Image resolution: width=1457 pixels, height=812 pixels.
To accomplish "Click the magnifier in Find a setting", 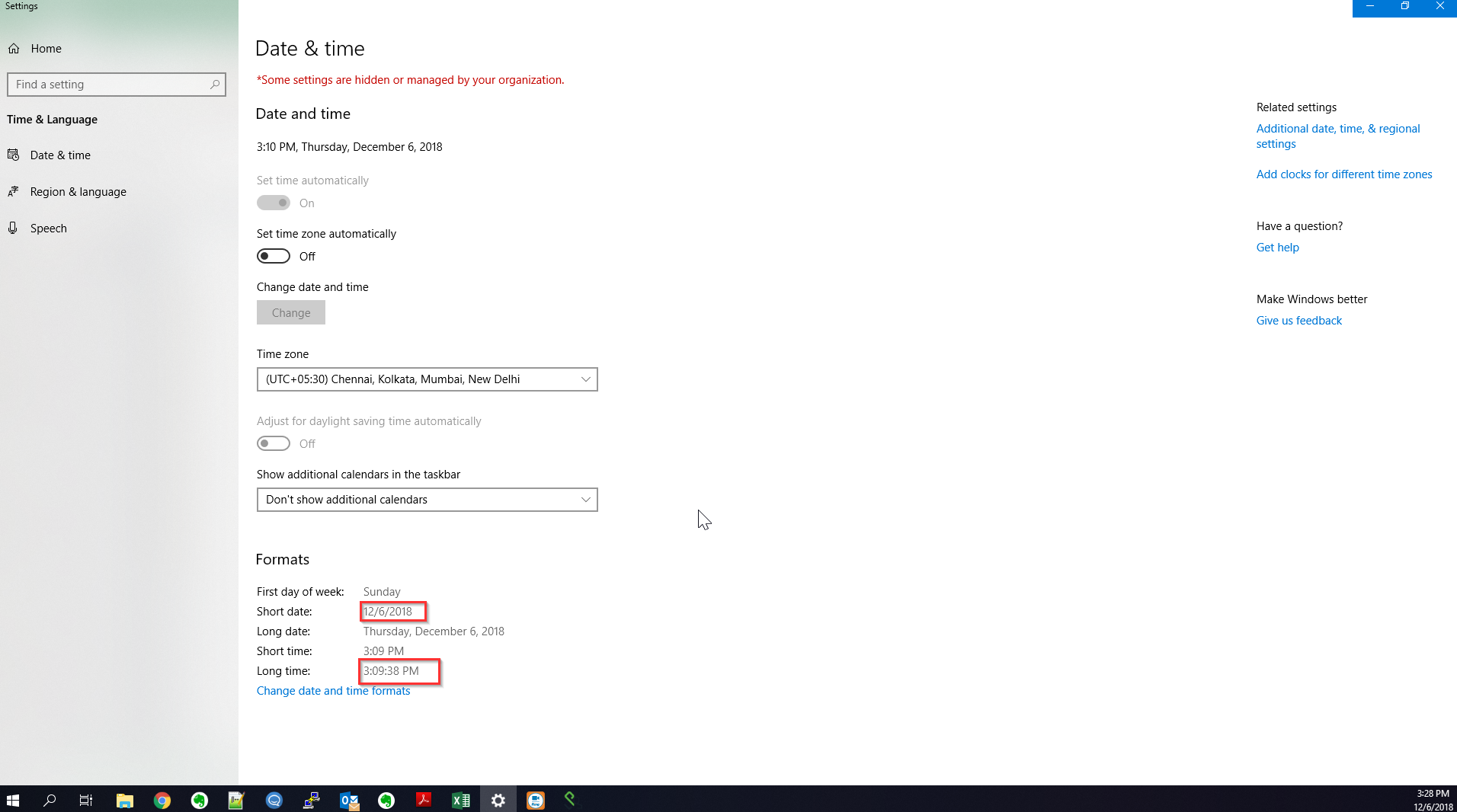I will 215,85.
